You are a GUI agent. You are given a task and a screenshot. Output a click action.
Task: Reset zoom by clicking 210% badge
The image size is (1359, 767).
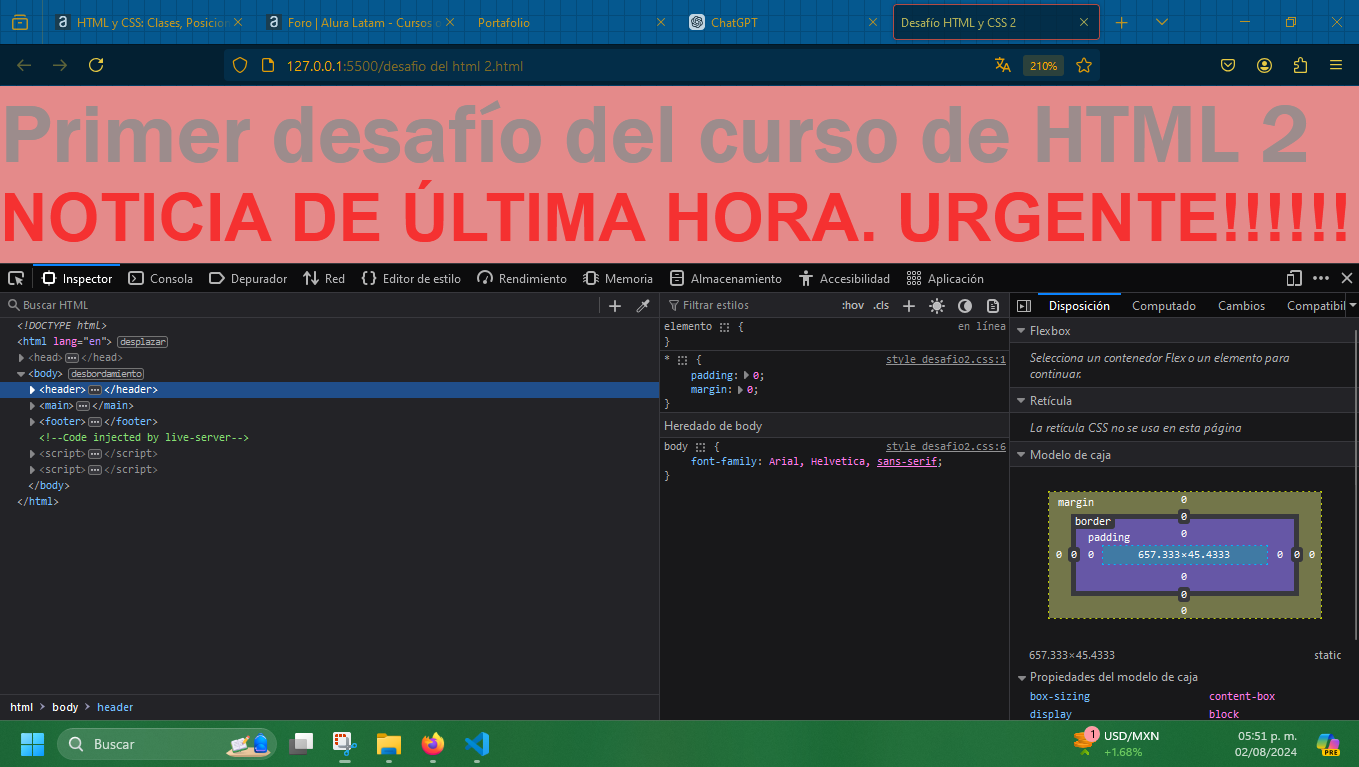point(1043,66)
